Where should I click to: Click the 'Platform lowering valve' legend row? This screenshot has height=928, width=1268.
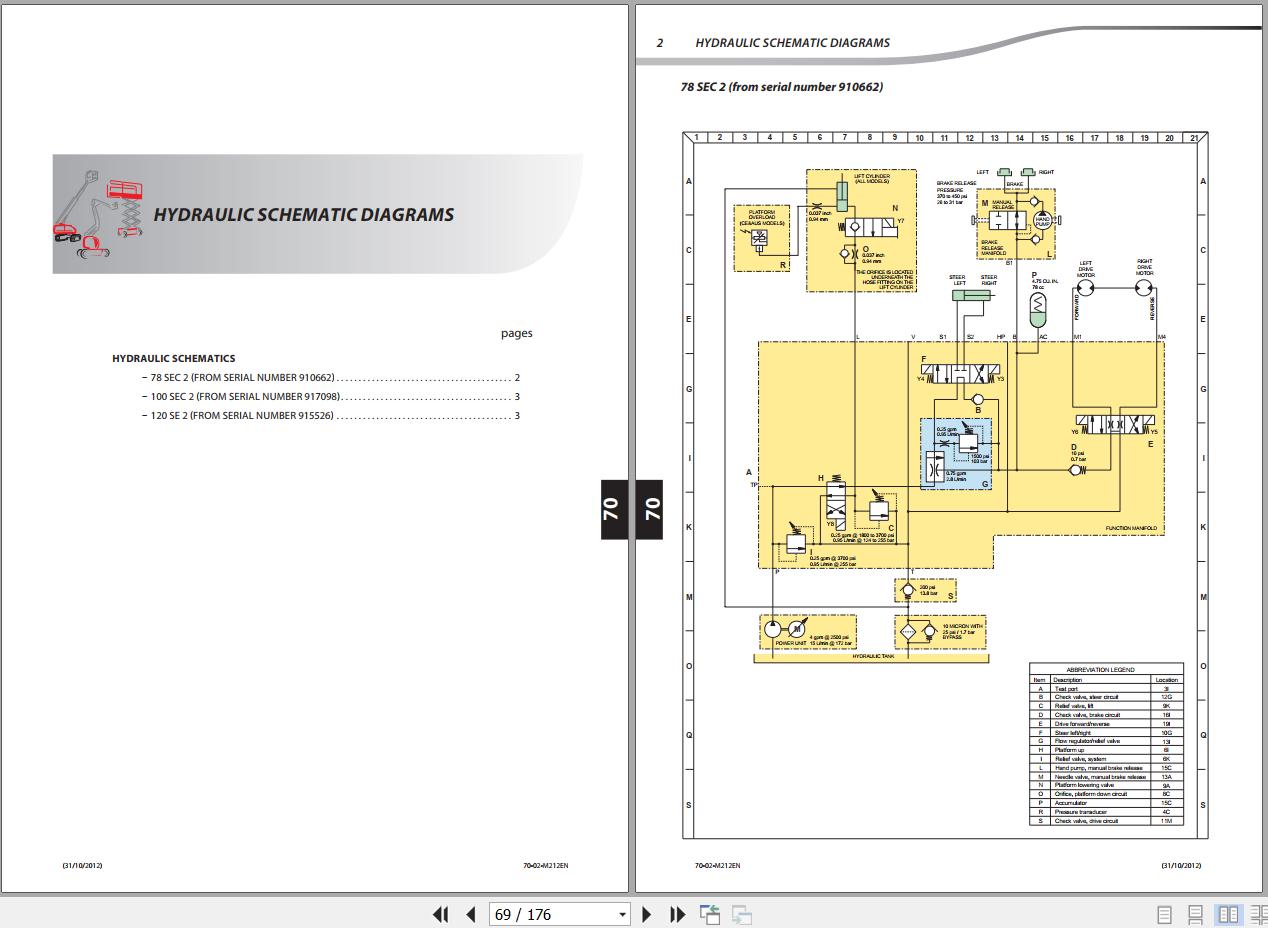tap(1106, 785)
